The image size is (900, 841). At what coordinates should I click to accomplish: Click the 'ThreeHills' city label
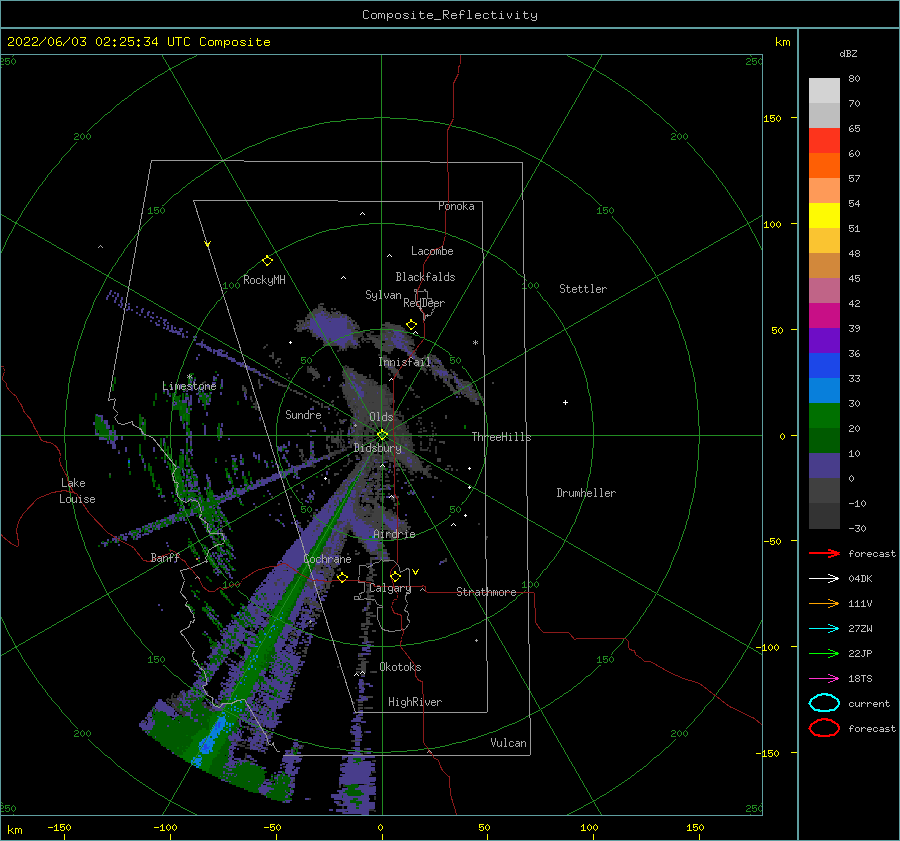coord(502,437)
